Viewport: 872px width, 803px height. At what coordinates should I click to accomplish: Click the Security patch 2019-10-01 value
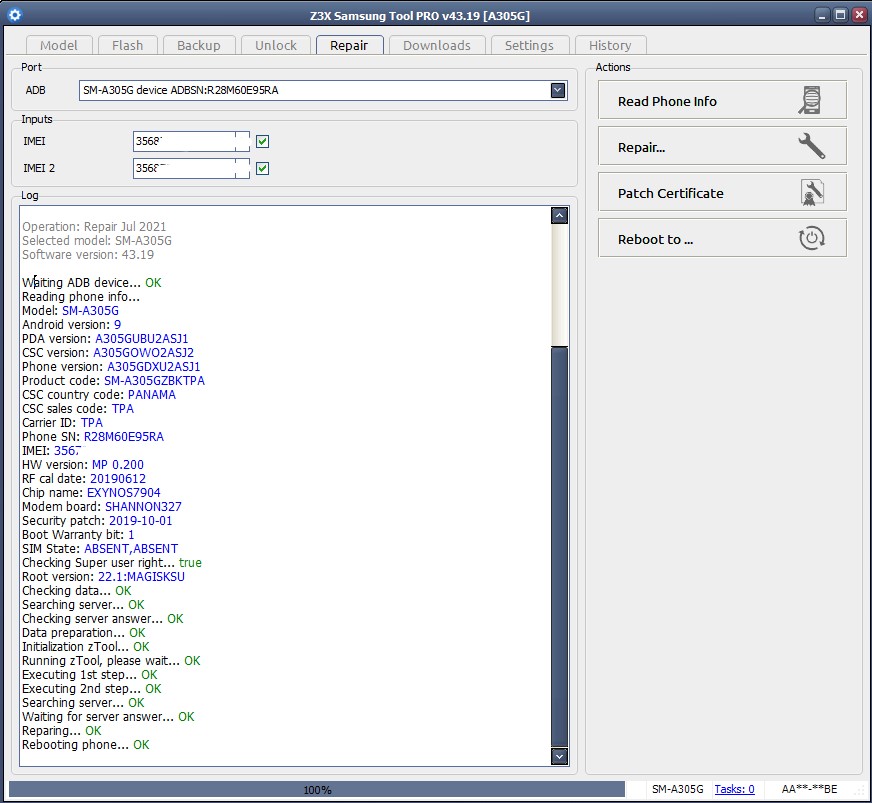point(141,521)
